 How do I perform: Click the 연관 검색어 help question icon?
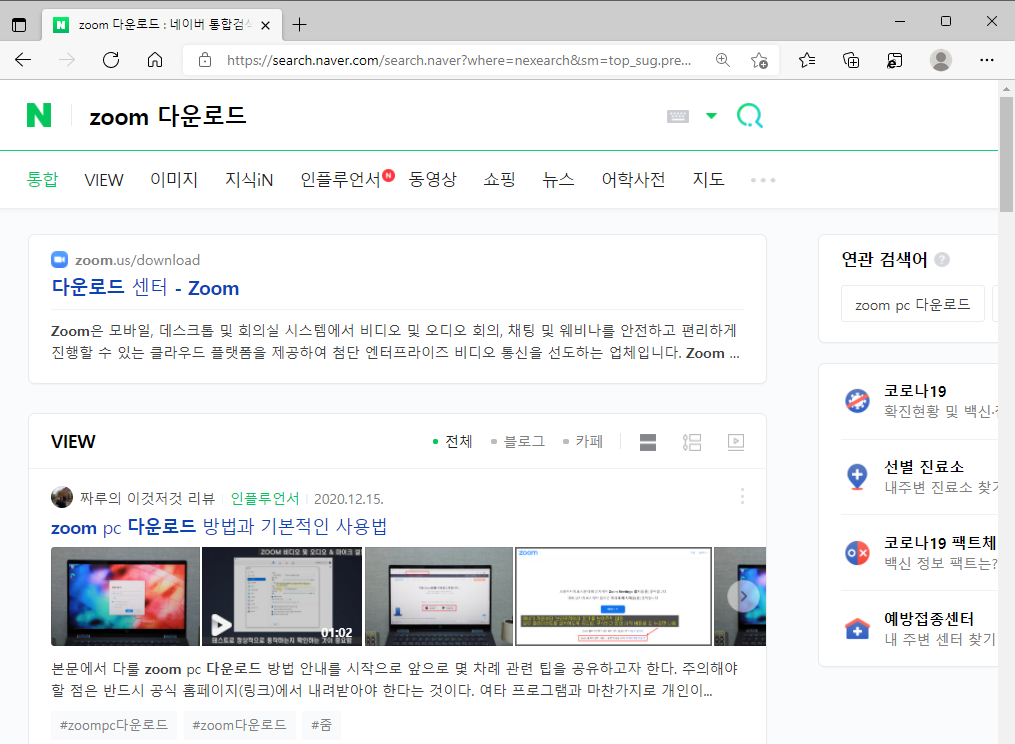pyautogui.click(x=942, y=260)
